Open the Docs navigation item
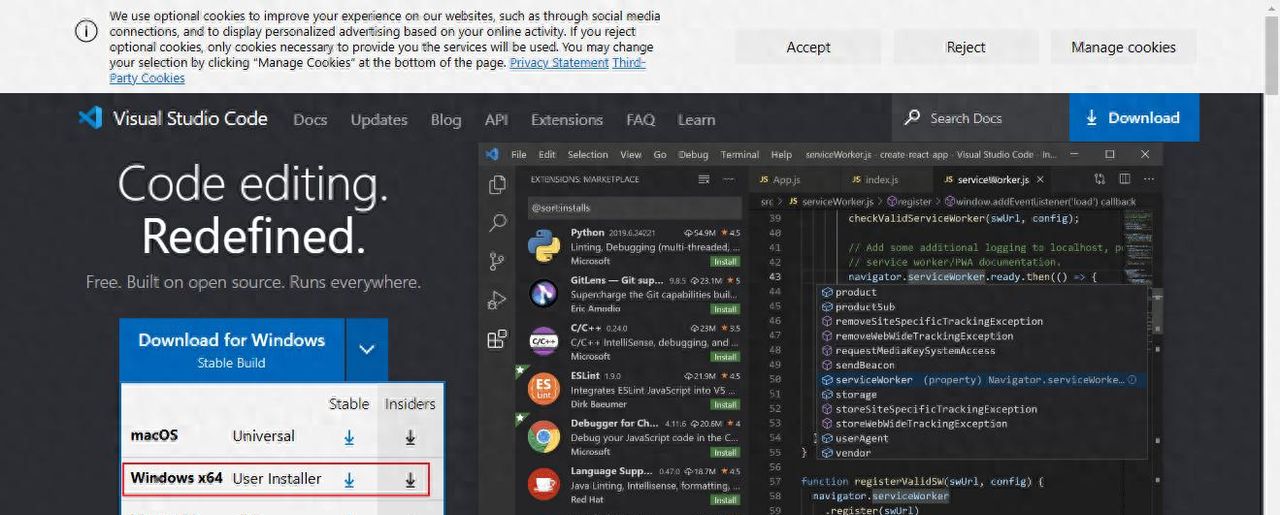1280x515 pixels. [310, 119]
